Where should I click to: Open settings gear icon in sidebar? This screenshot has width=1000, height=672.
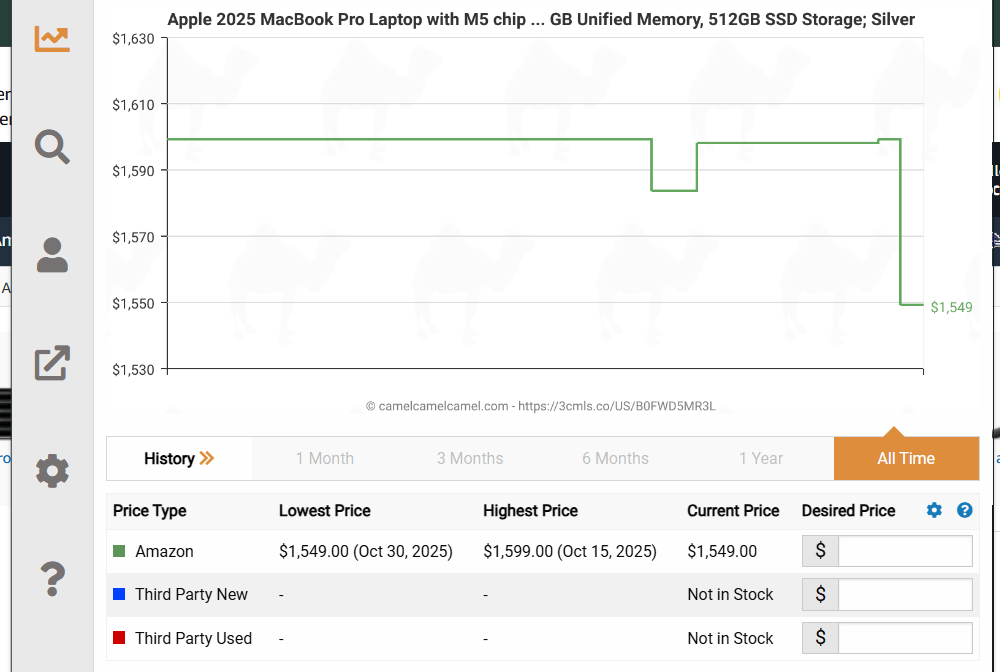click(x=52, y=470)
